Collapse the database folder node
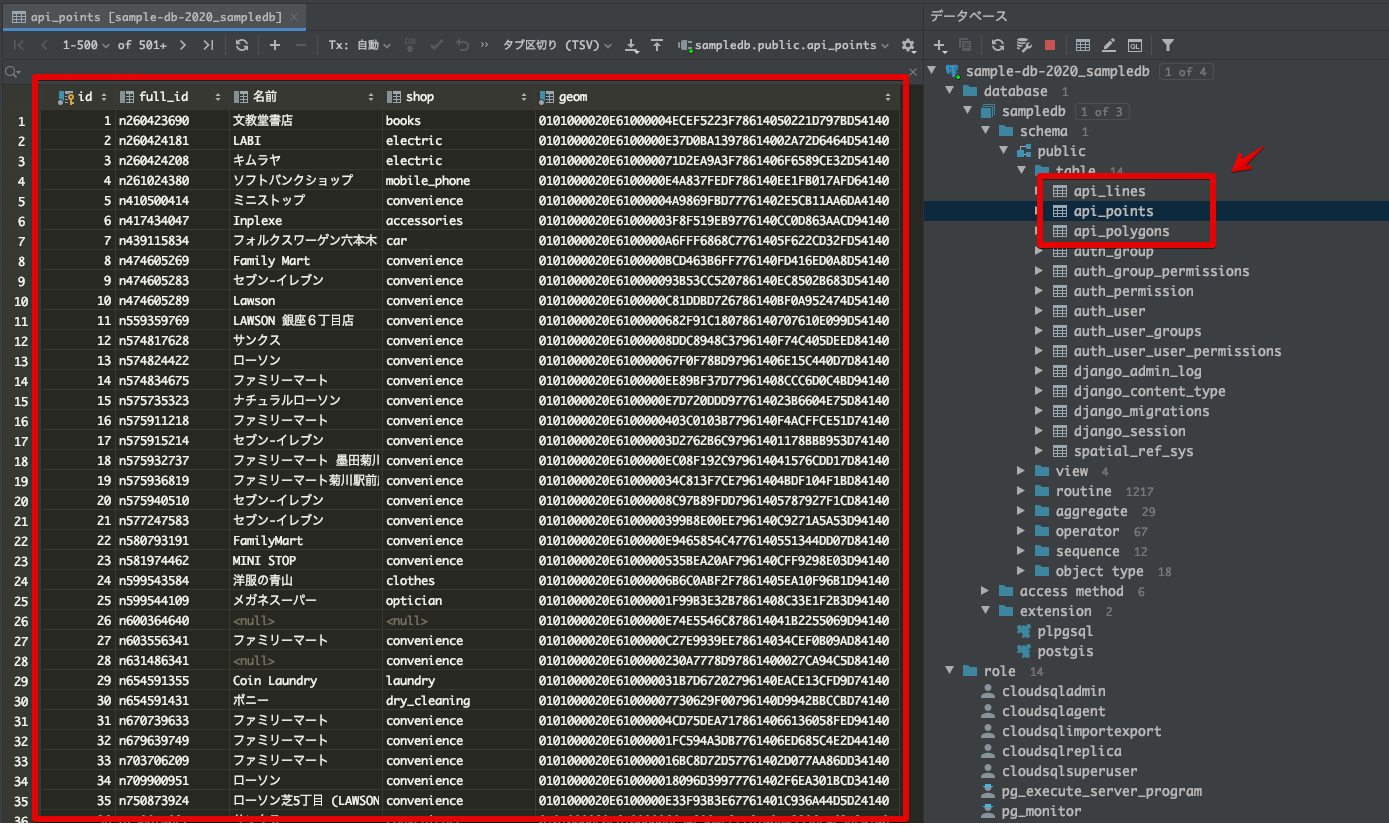 coord(951,92)
